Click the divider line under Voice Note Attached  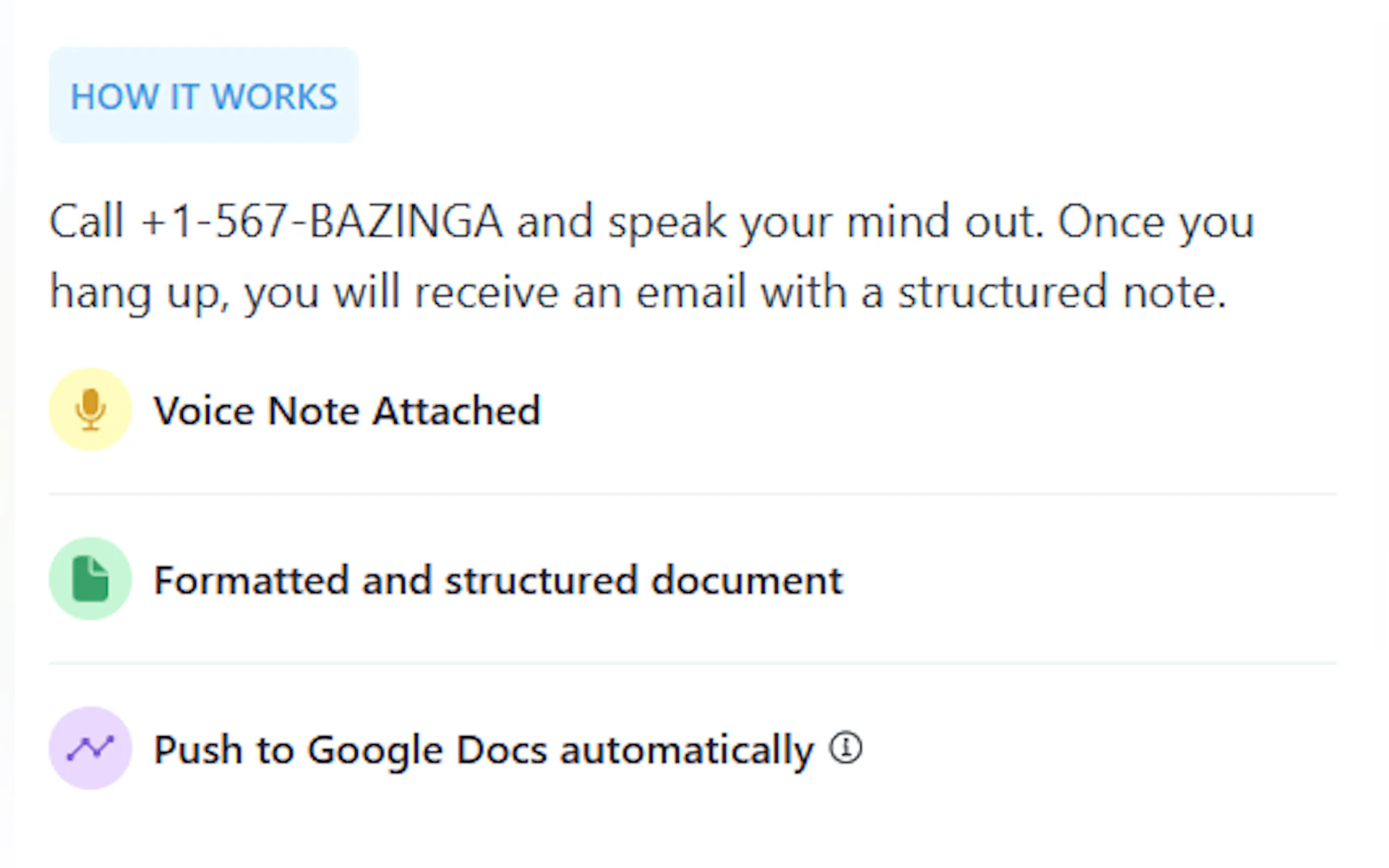click(692, 494)
